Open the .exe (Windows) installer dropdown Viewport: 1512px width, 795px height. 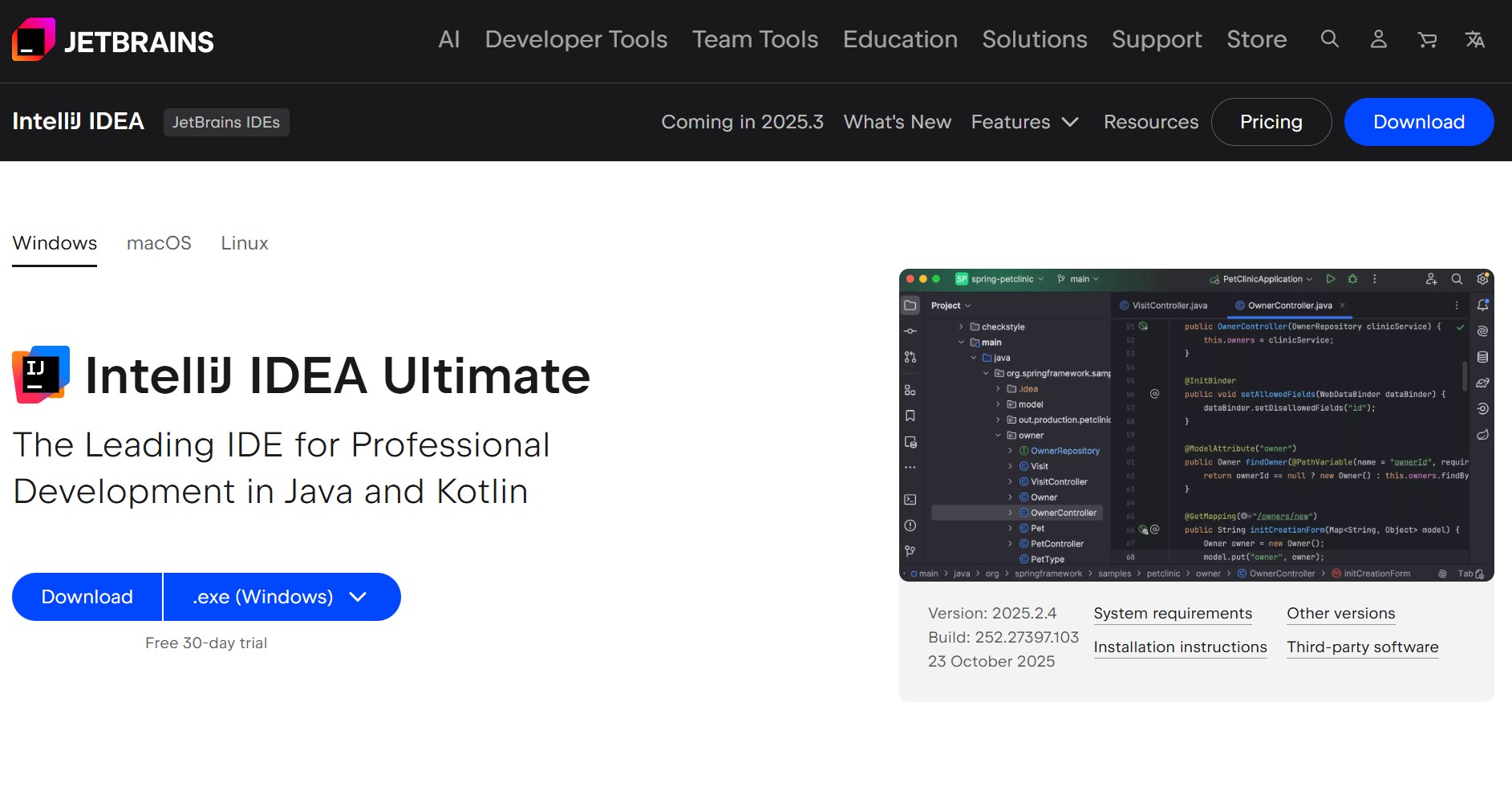pos(282,597)
